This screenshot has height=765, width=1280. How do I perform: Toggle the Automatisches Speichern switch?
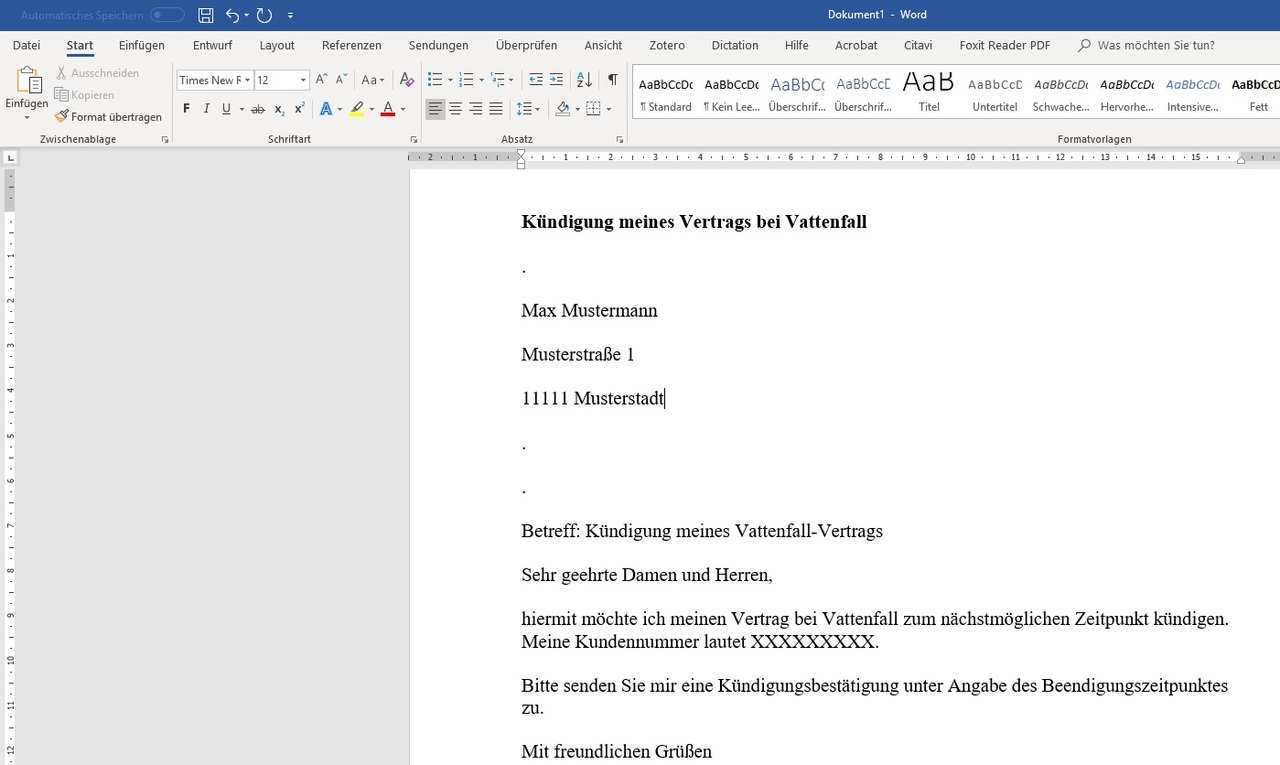tap(167, 15)
